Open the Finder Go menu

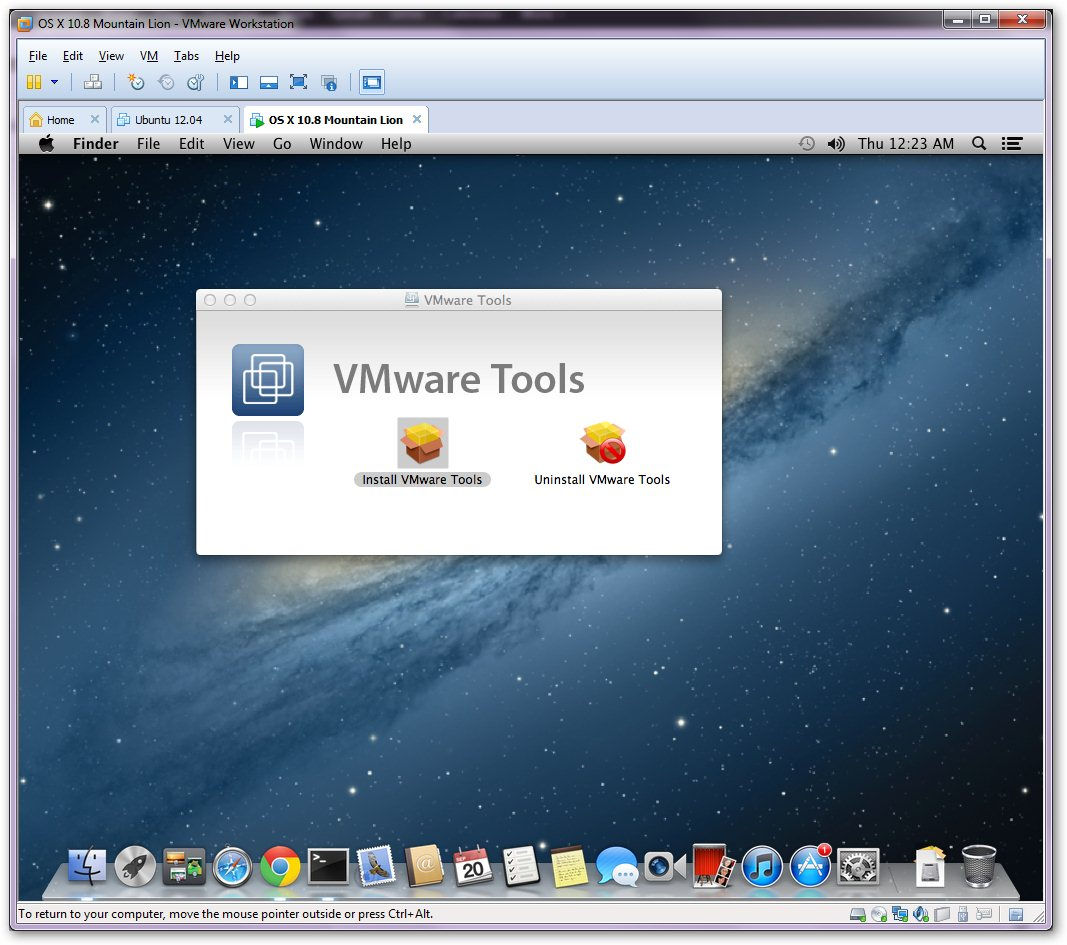pos(282,144)
